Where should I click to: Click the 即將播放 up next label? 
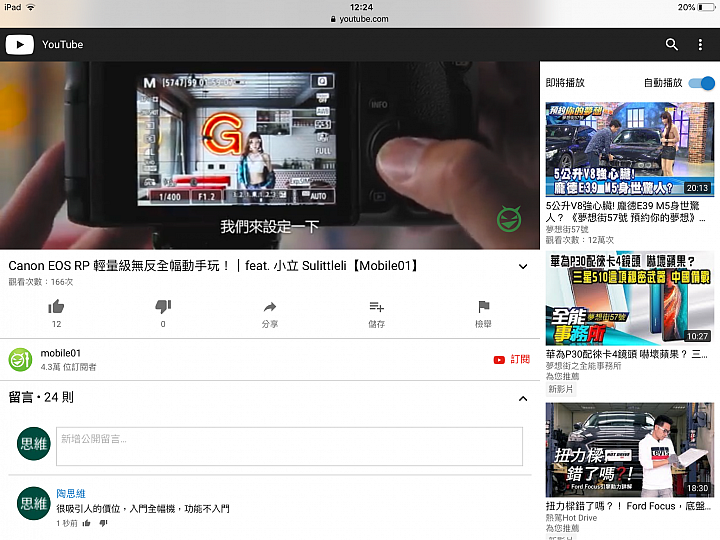pyautogui.click(x=565, y=83)
